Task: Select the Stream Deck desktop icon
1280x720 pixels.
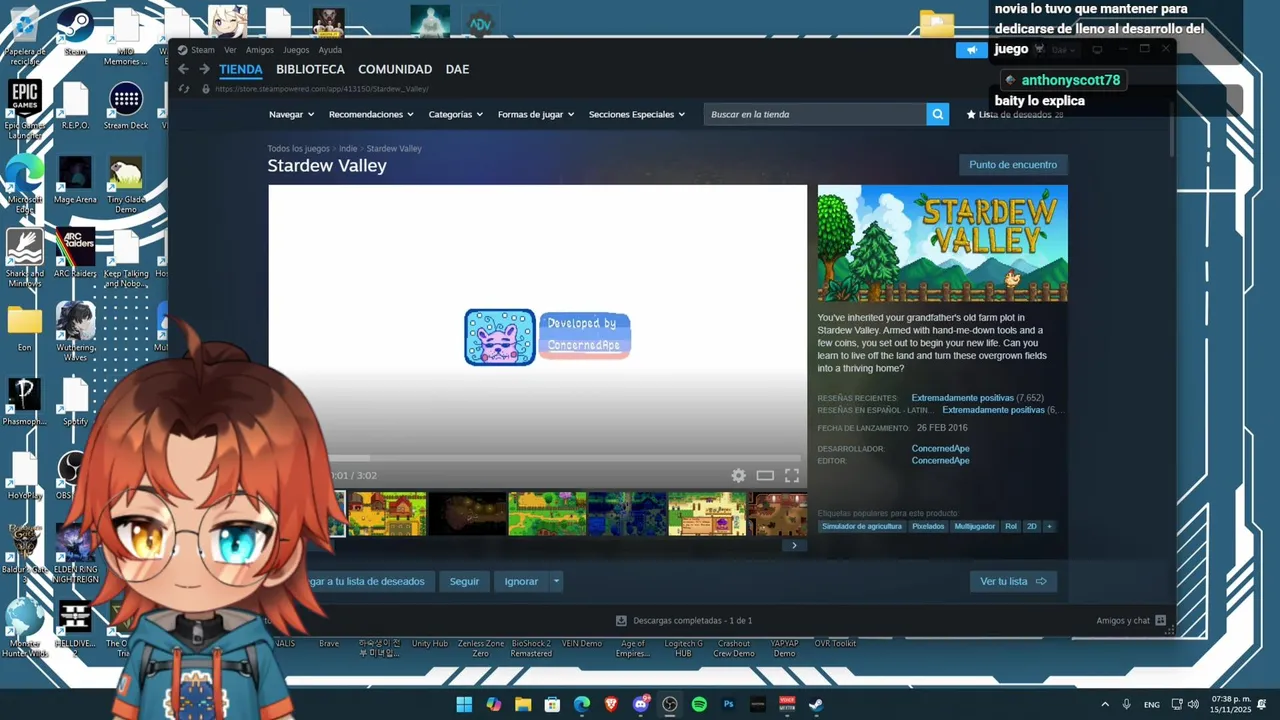Action: point(126,106)
